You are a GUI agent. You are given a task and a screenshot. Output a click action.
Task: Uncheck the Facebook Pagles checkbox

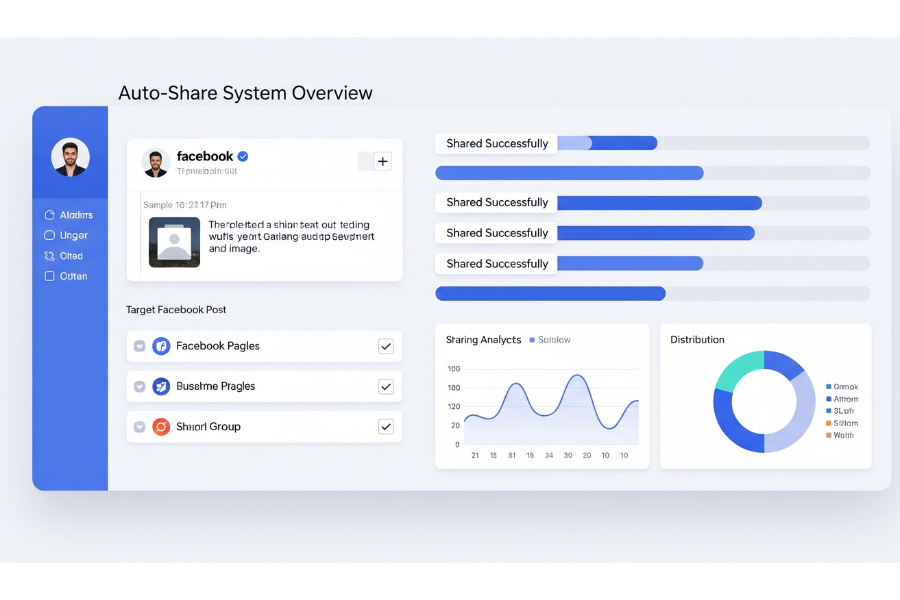coord(385,346)
